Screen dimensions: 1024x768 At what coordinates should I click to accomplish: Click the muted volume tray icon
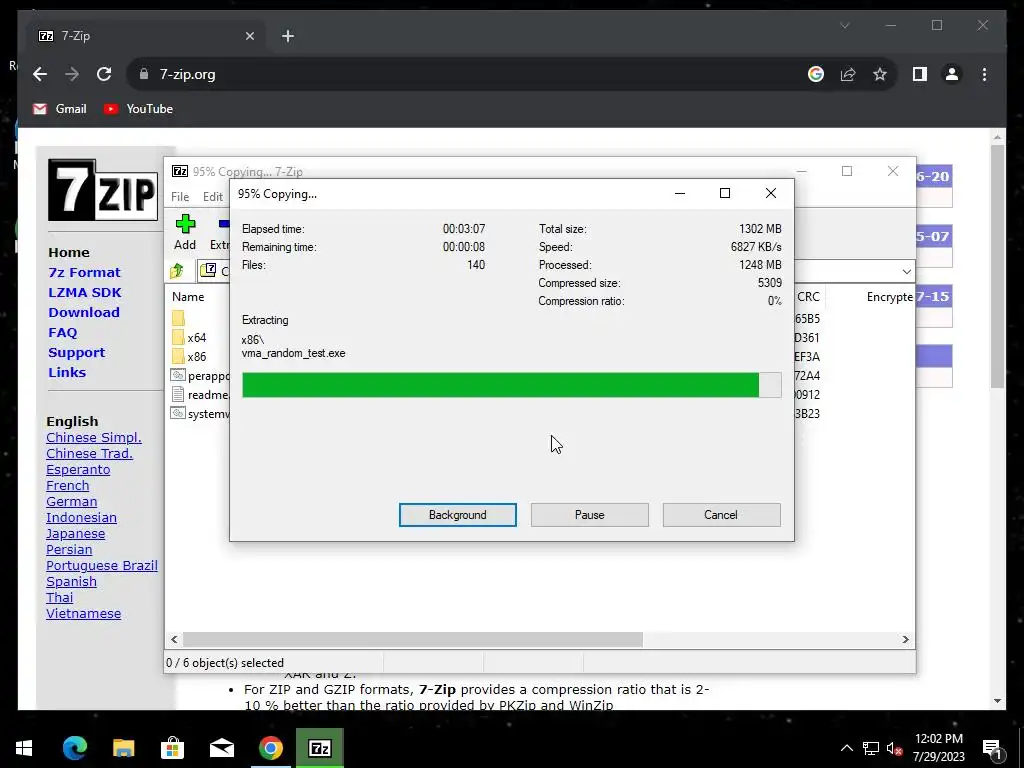pyautogui.click(x=894, y=749)
